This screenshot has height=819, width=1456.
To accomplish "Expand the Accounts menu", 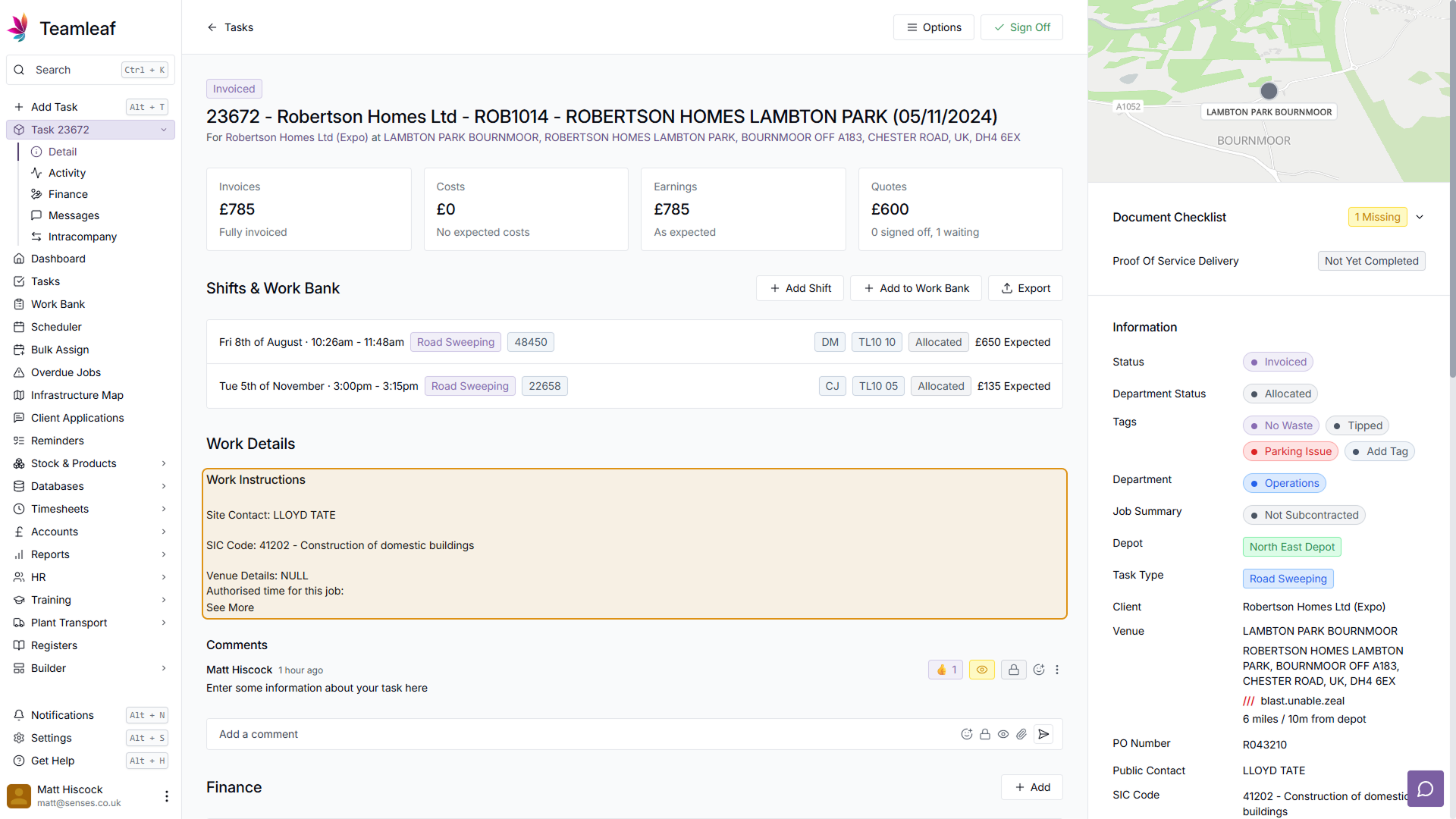I will point(164,532).
